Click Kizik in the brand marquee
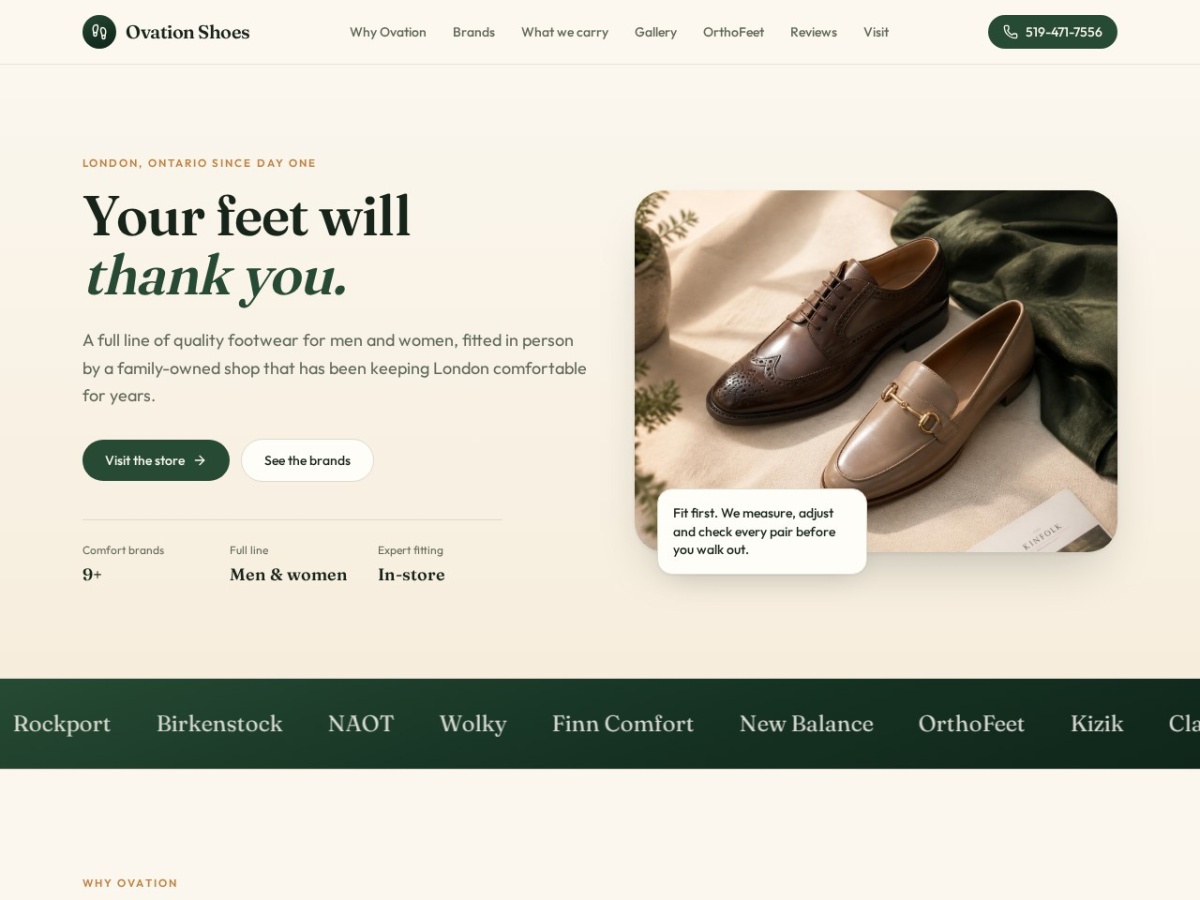The image size is (1200, 900). [x=1097, y=724]
